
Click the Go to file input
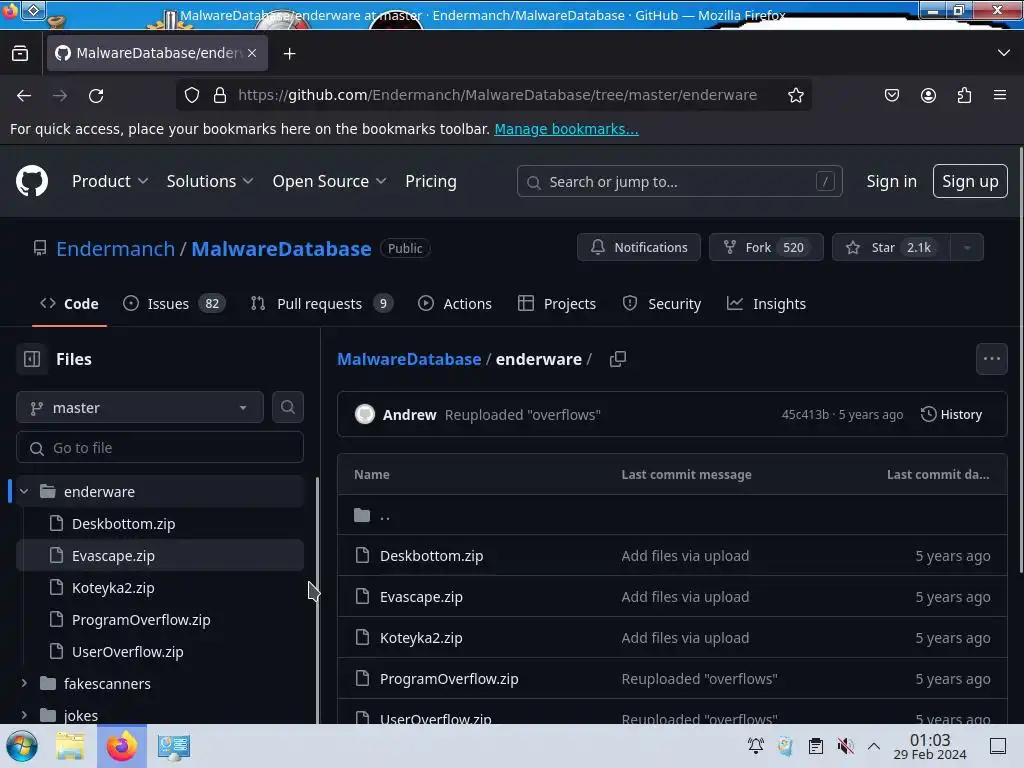[x=160, y=447]
